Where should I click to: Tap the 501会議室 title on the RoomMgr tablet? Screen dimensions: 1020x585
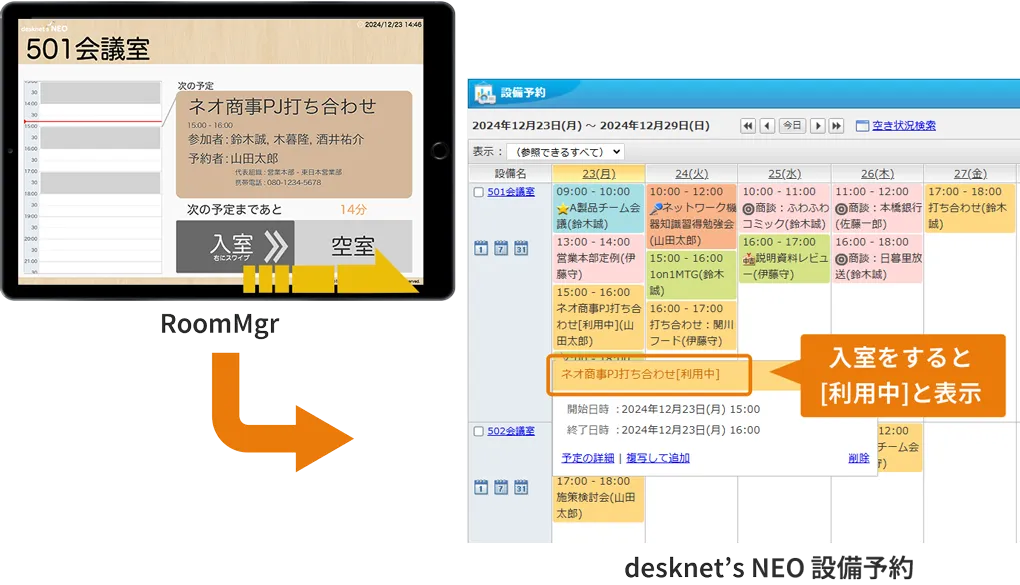[x=88, y=49]
